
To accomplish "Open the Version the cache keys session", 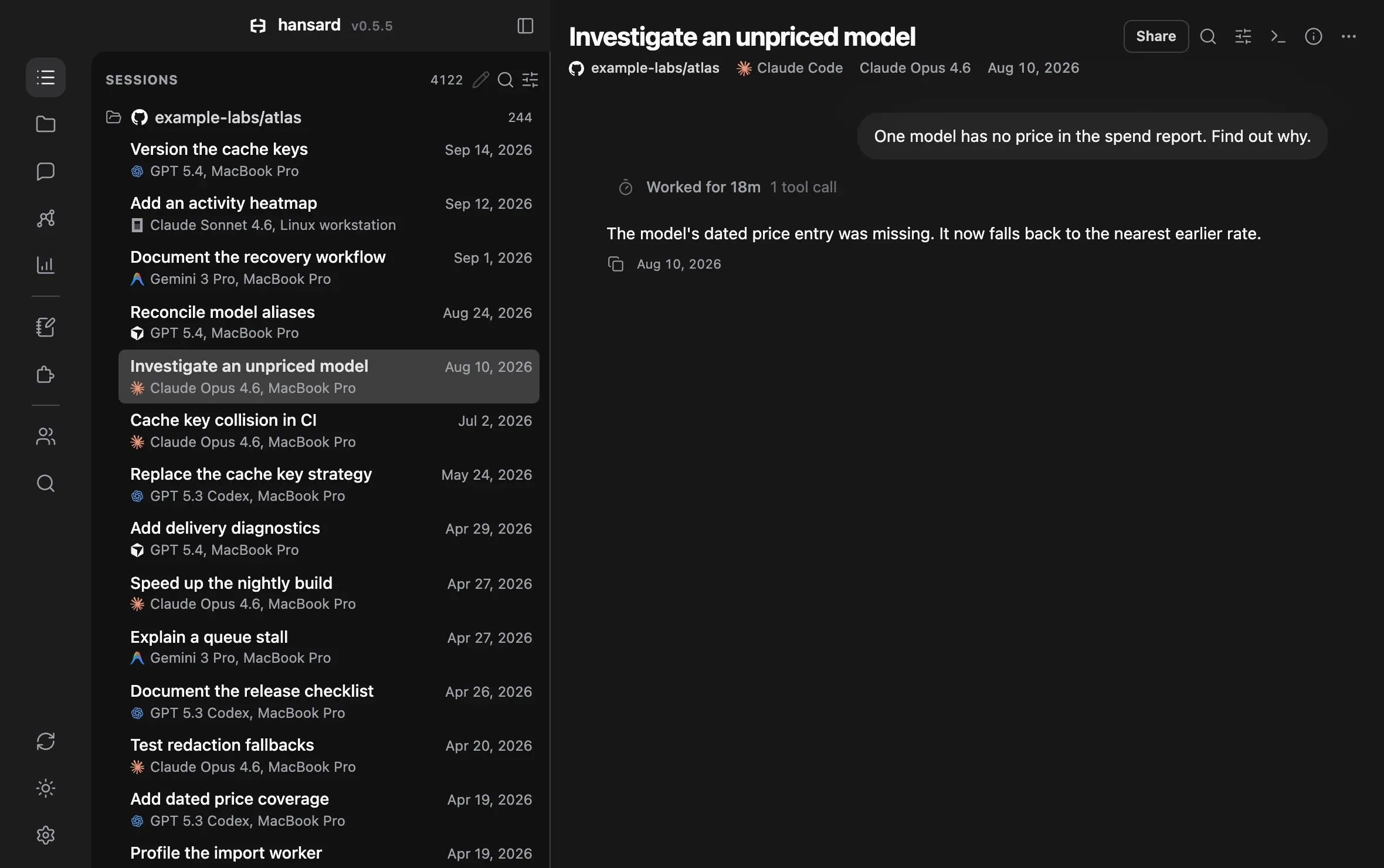I will (329, 160).
